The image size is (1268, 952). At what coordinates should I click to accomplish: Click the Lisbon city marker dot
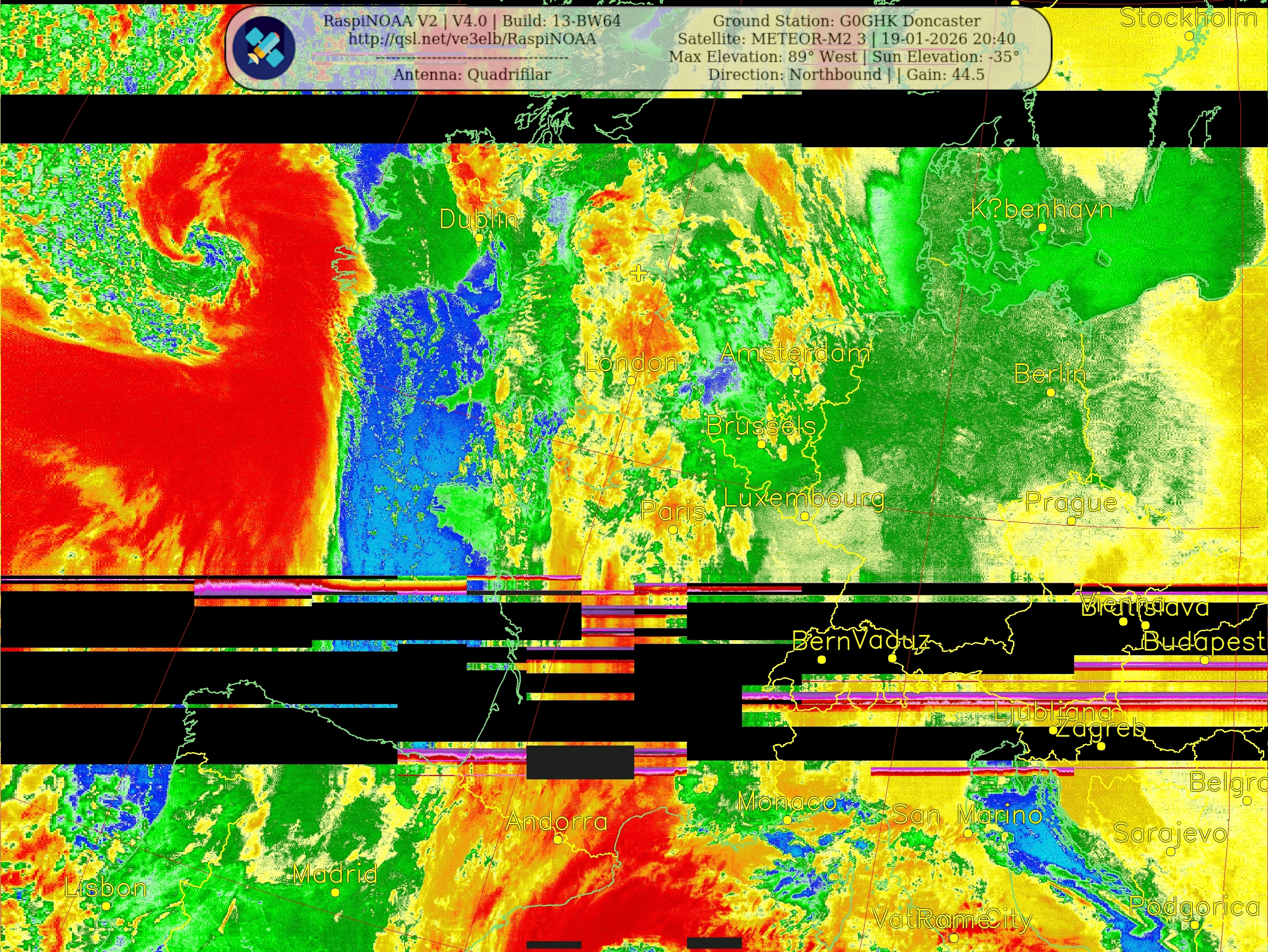pos(106,906)
